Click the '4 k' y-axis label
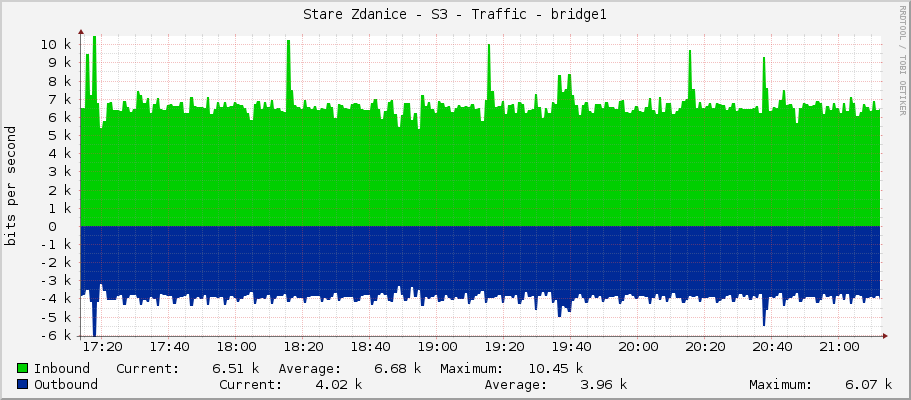 pos(61,154)
